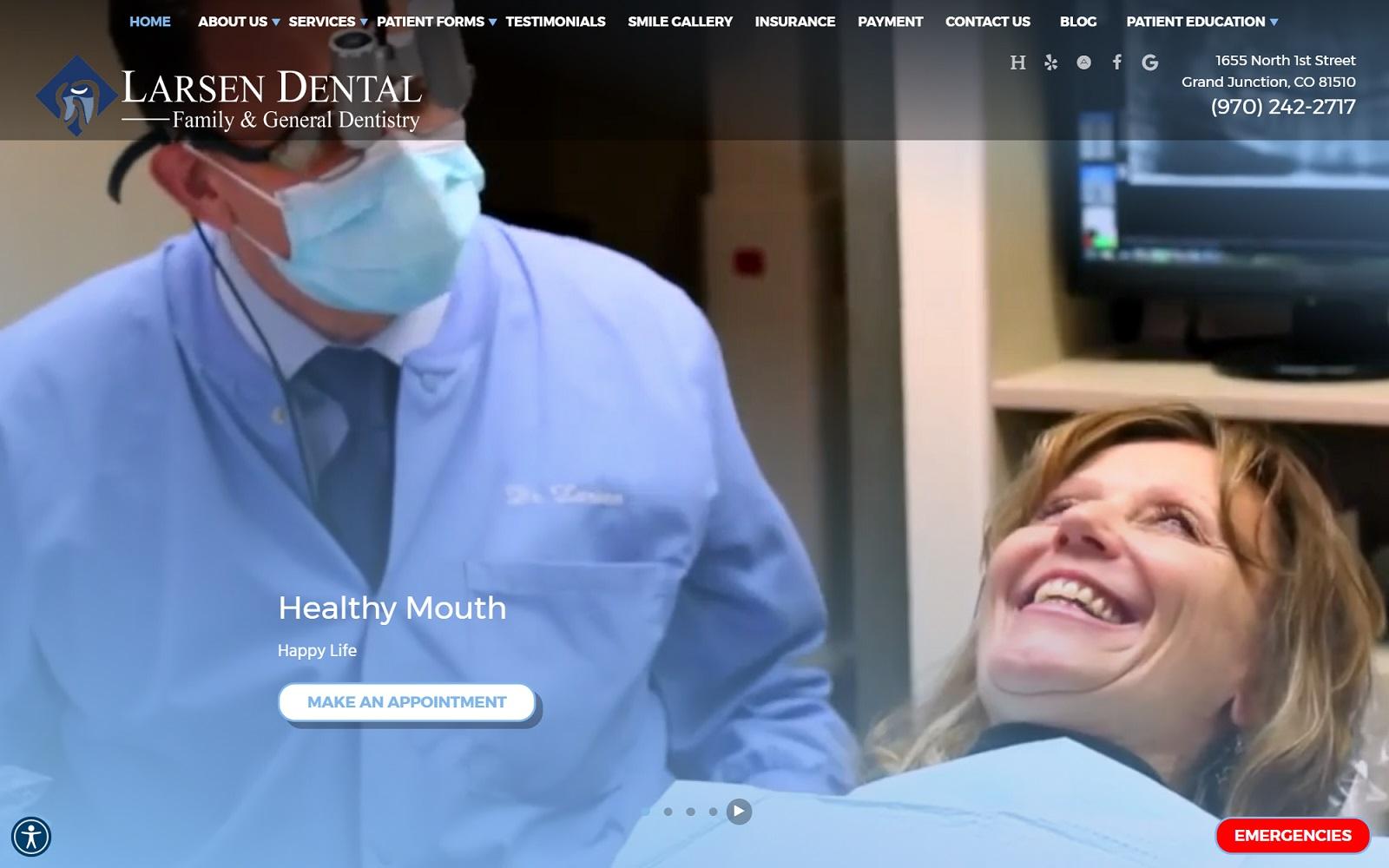Open the Contact Us page
Viewport: 1389px width, 868px height.
988,22
